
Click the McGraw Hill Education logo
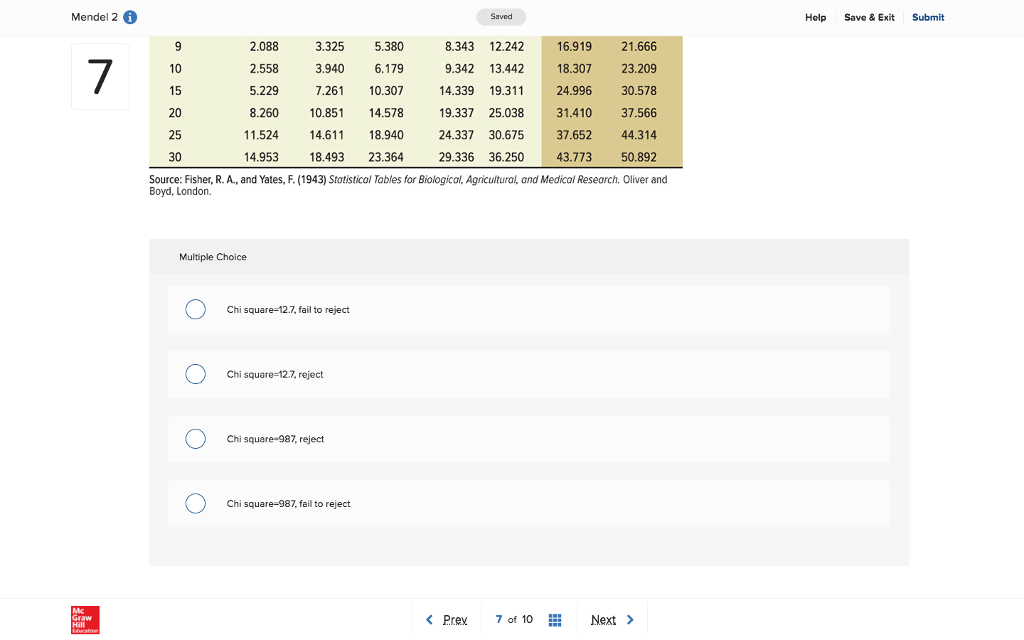(85, 619)
